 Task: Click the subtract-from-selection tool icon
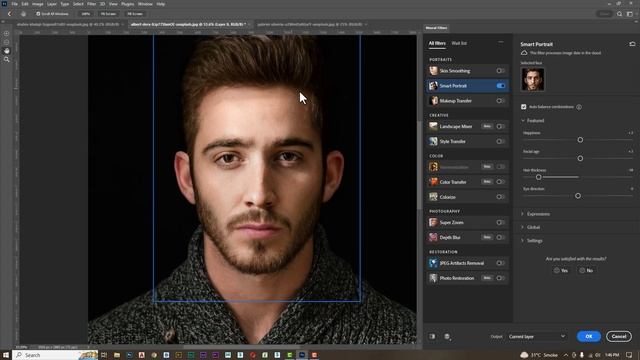pos(7,42)
